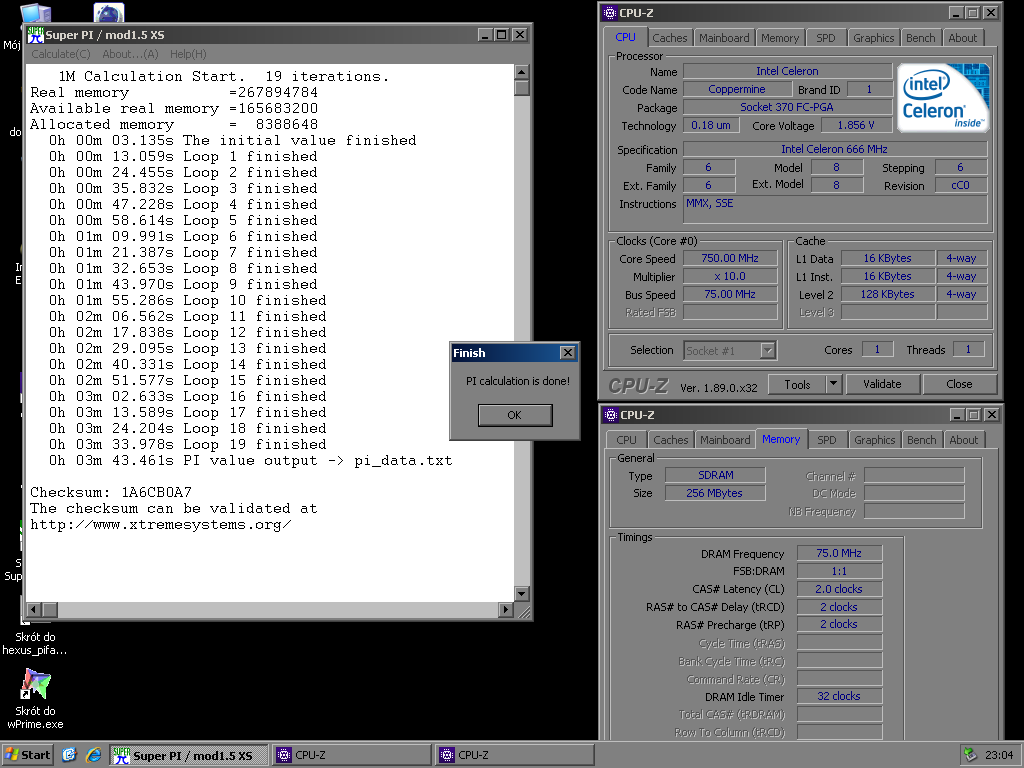Click Super PI vertical scrollbar down arrow
This screenshot has height=768, width=1024.
coord(522,594)
